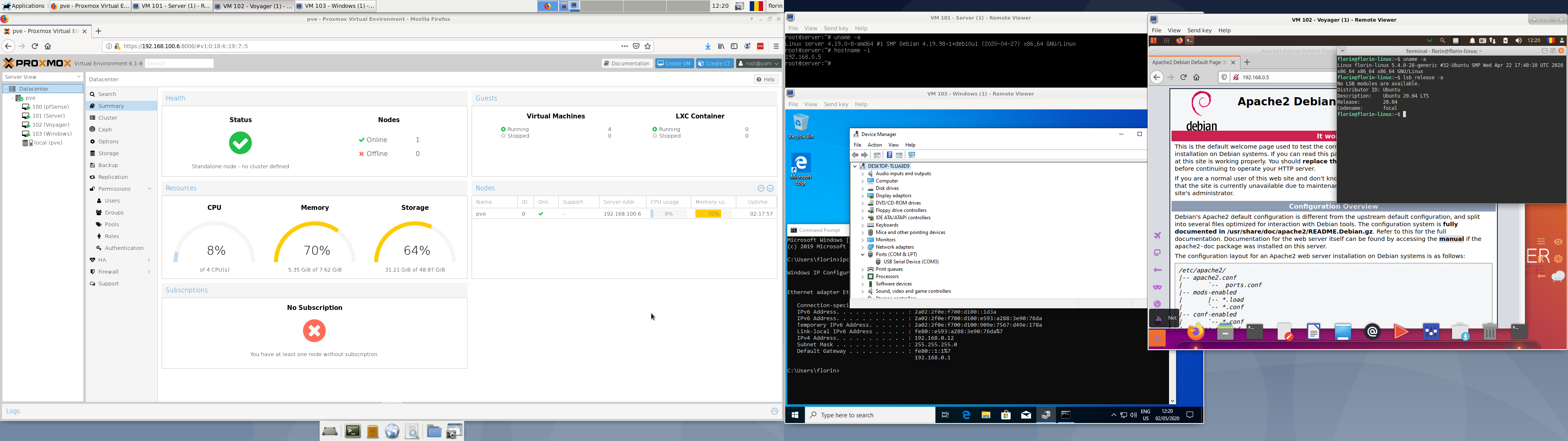Open Microsoft Store on Windows taskbar
1568x441 pixels.
tap(1006, 415)
